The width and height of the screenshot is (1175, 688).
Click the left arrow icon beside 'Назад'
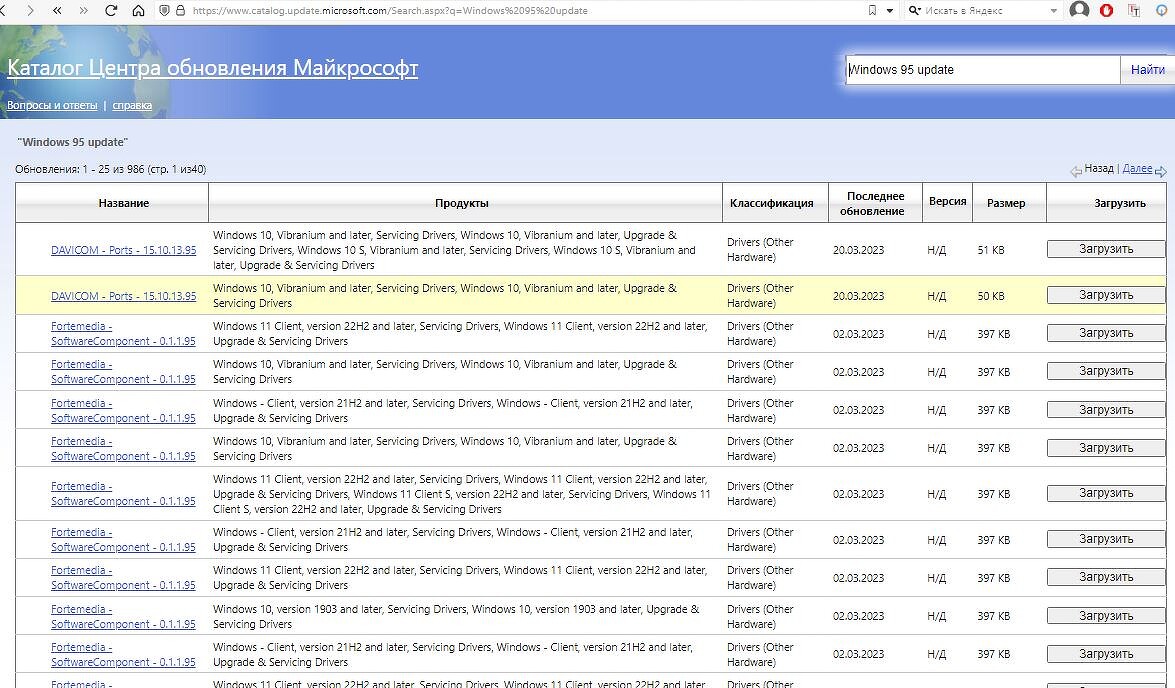[1076, 172]
